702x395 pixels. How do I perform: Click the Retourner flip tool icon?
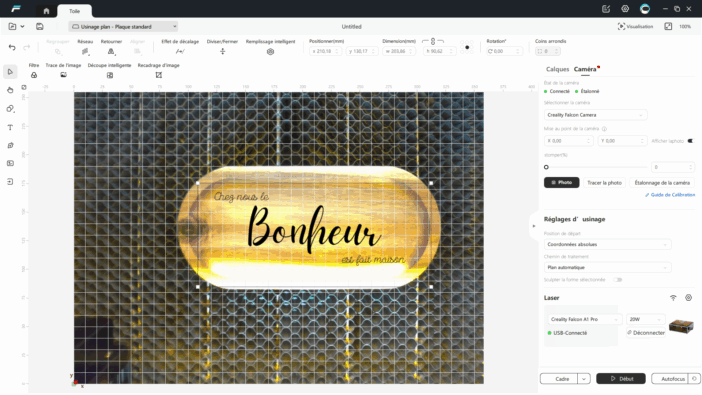(x=111, y=52)
